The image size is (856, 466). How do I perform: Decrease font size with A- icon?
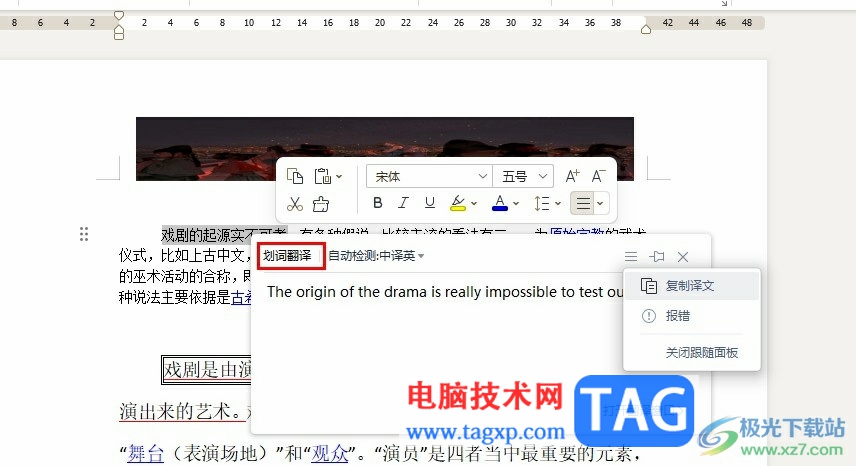pos(598,176)
